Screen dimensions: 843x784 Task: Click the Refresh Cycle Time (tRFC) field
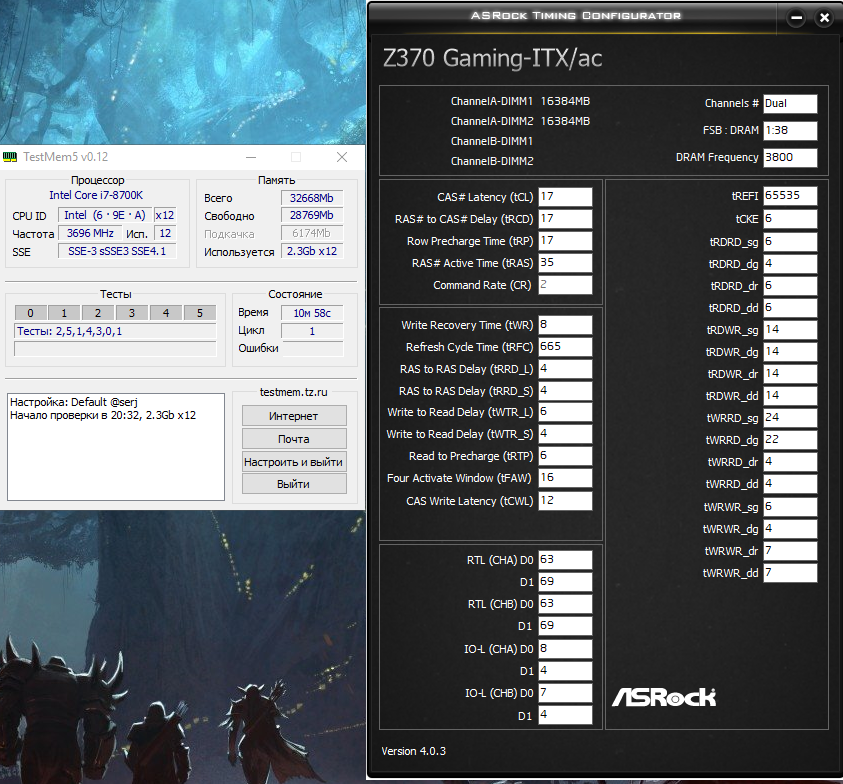565,346
